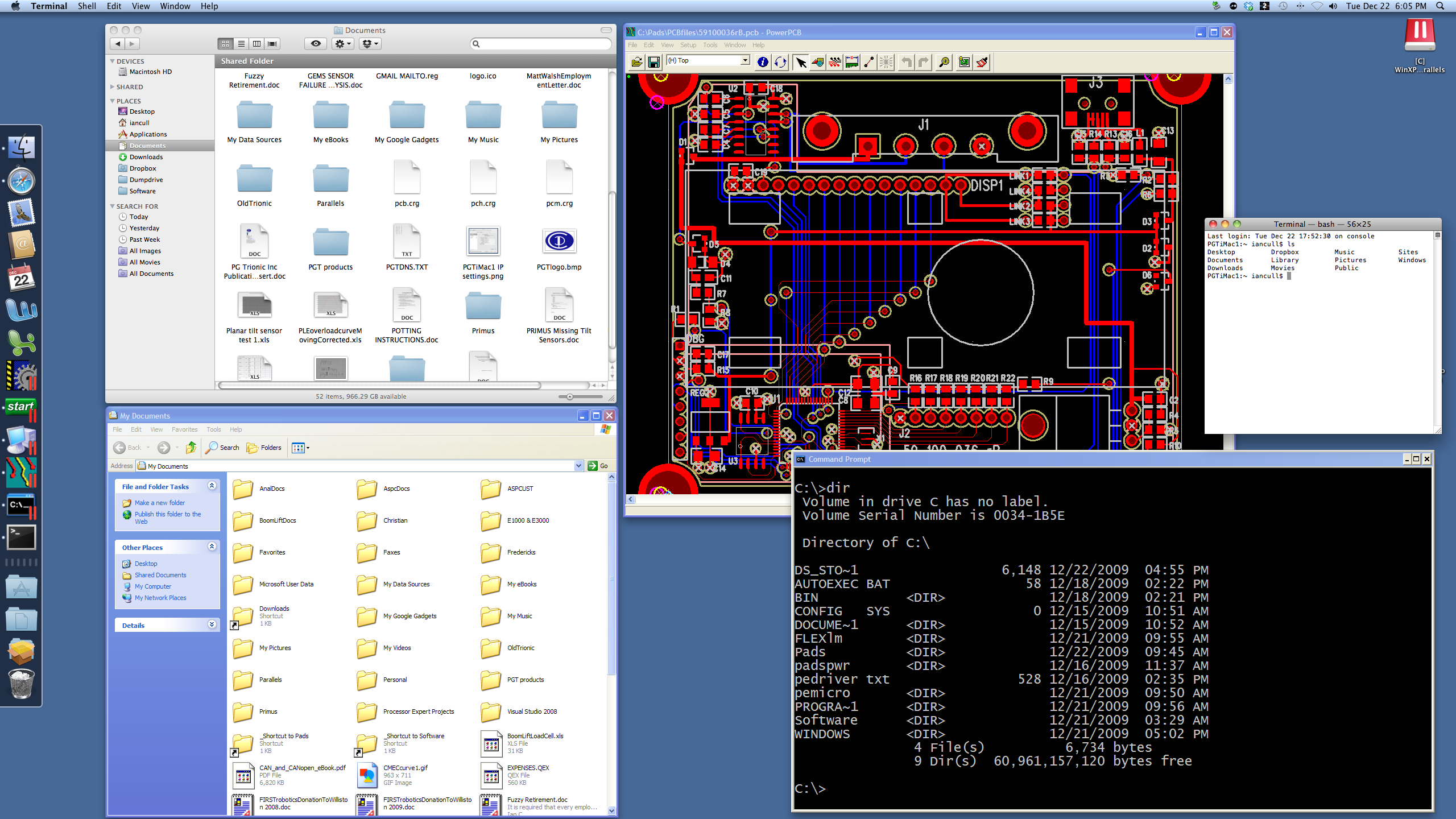Switch Finder to column view
The width and height of the screenshot is (1456, 819).
[x=257, y=44]
